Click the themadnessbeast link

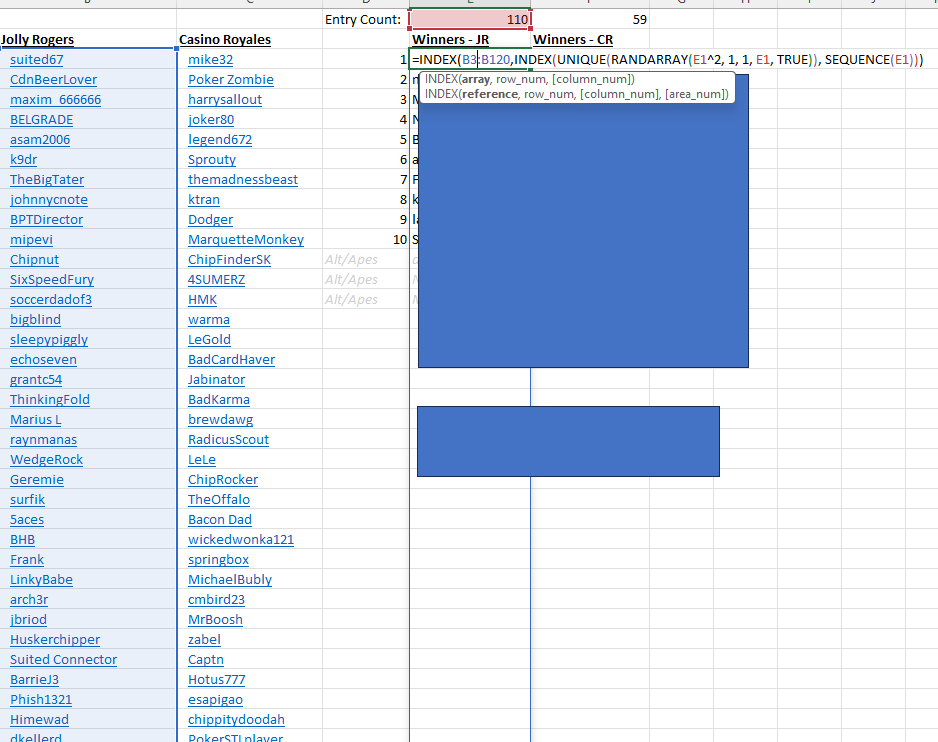point(242,180)
